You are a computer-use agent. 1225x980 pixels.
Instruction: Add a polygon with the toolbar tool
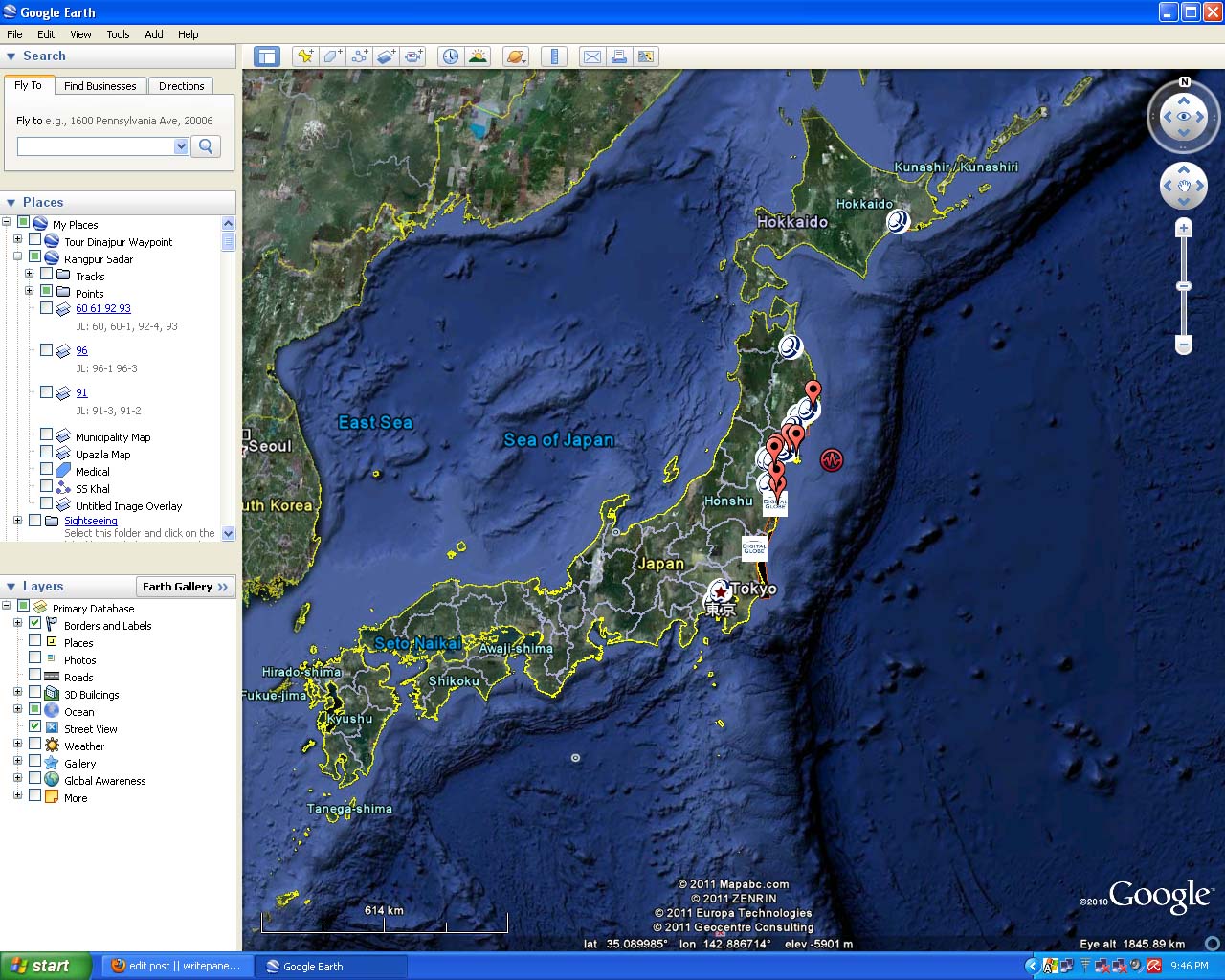pos(332,56)
